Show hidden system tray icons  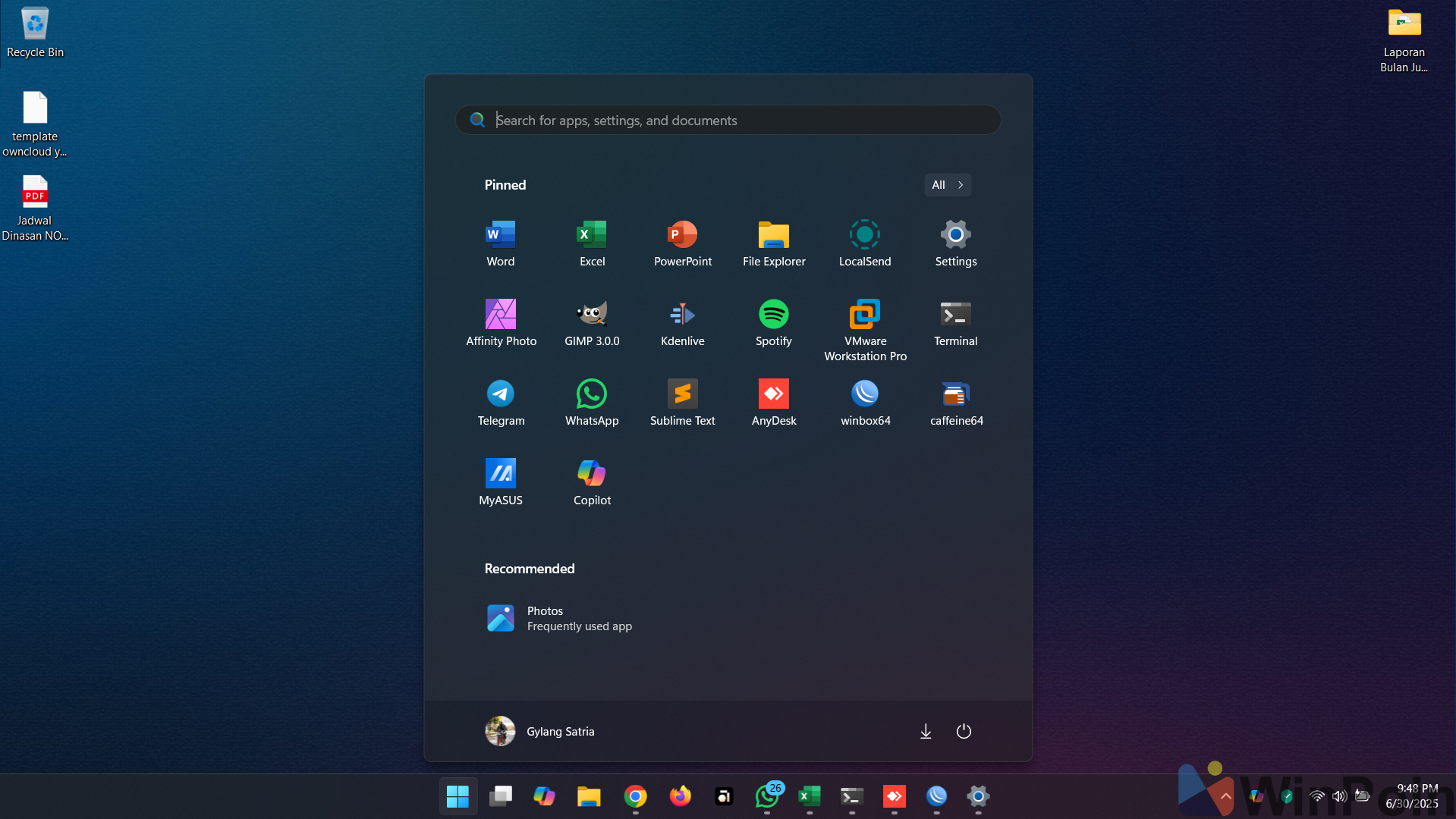(1225, 796)
